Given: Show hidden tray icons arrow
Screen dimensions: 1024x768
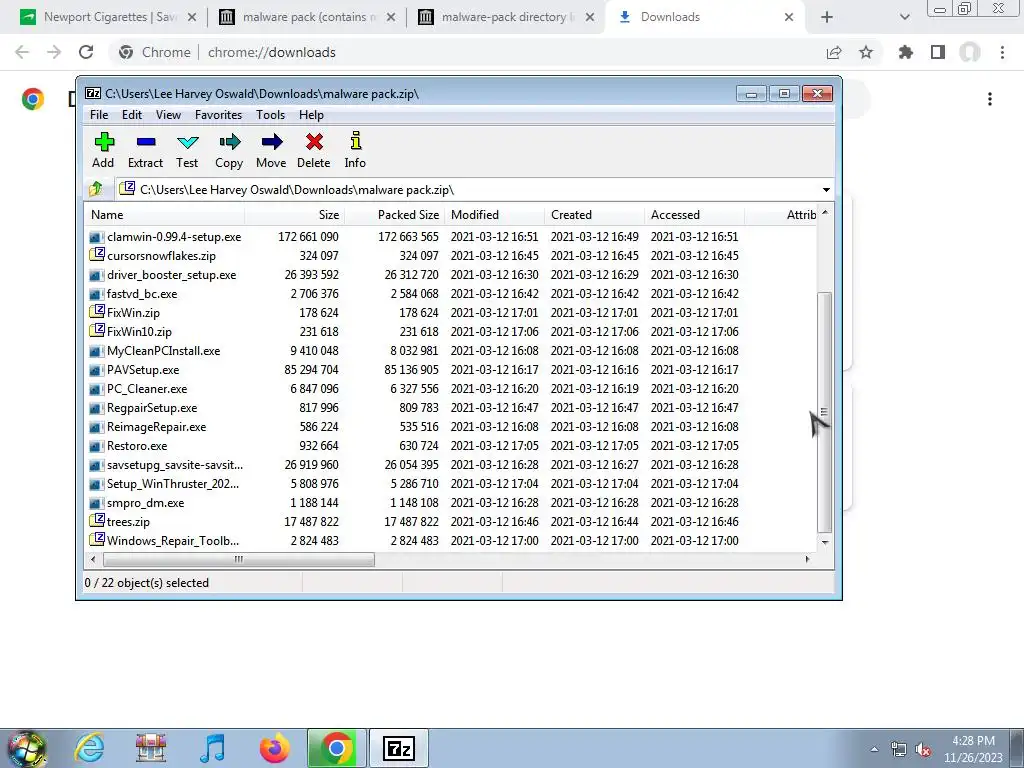Looking at the screenshot, I should [874, 749].
